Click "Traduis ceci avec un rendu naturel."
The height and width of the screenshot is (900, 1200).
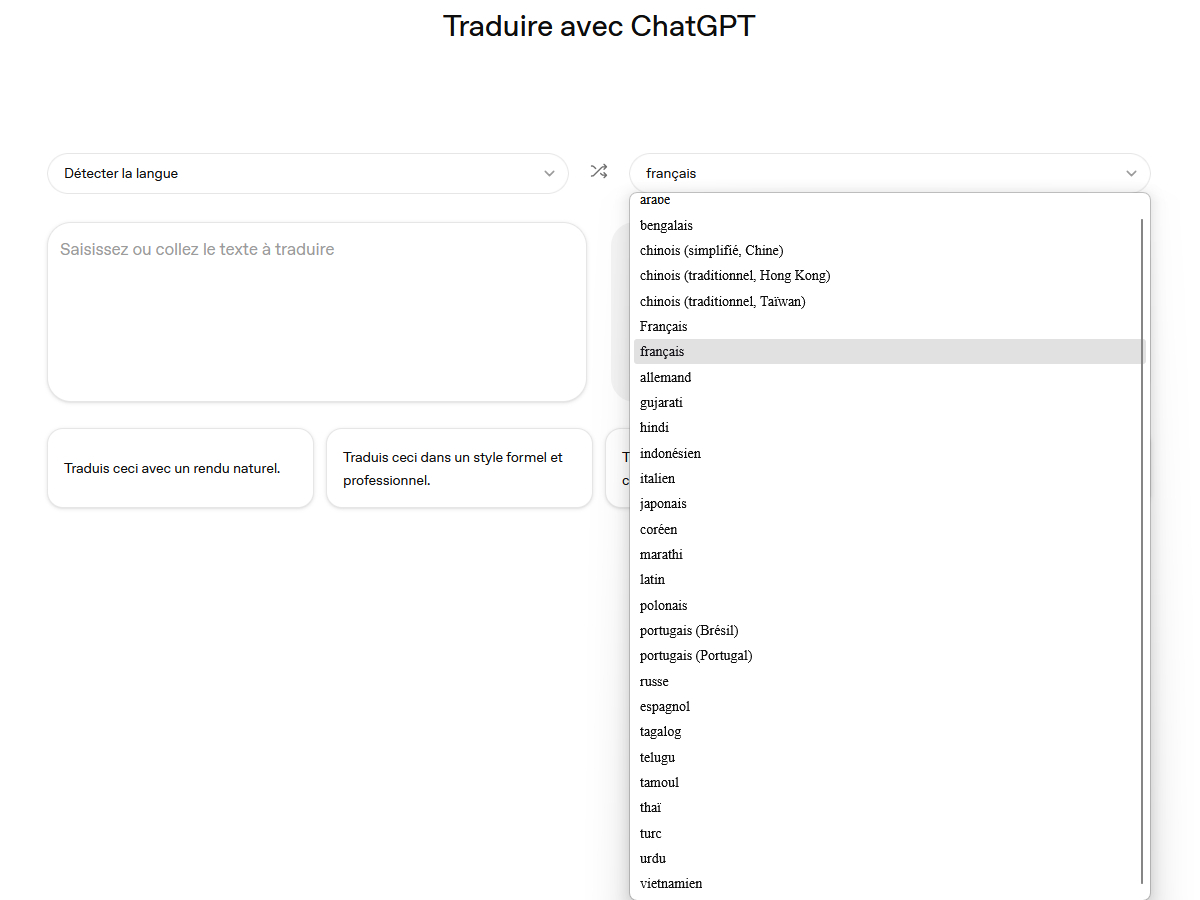click(x=180, y=467)
